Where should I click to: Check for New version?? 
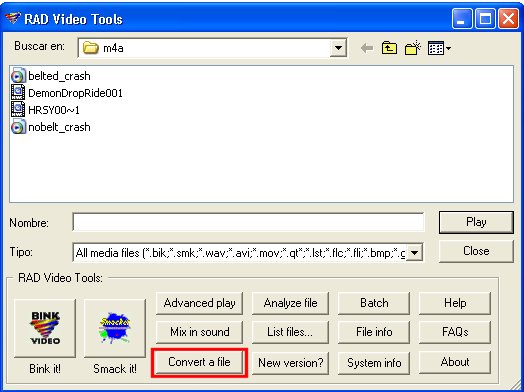point(290,363)
